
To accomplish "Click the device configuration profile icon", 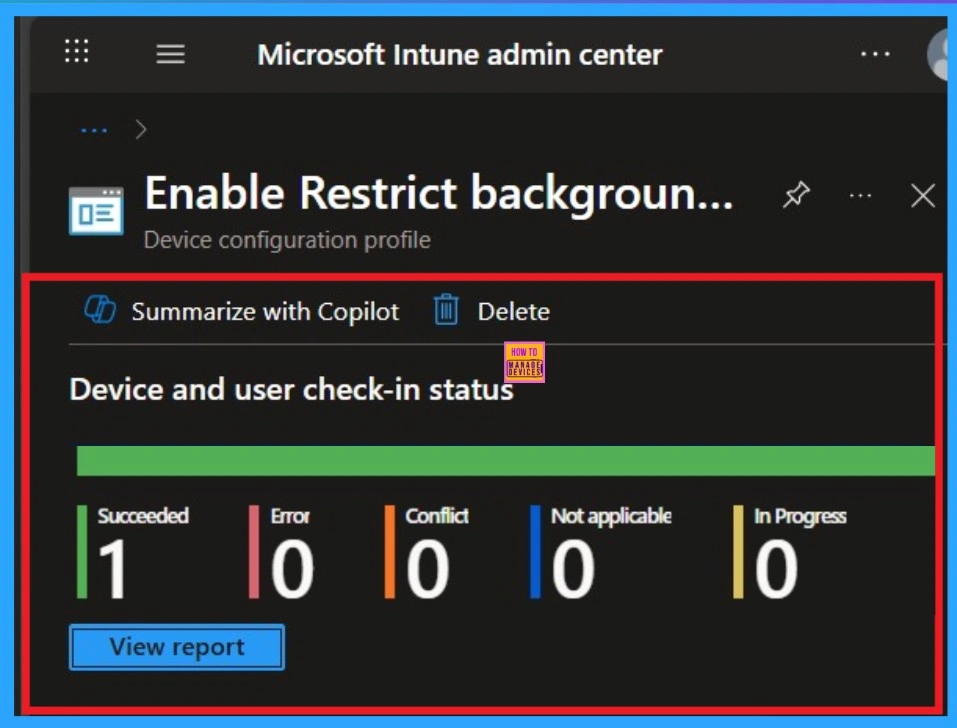I will click(x=96, y=211).
